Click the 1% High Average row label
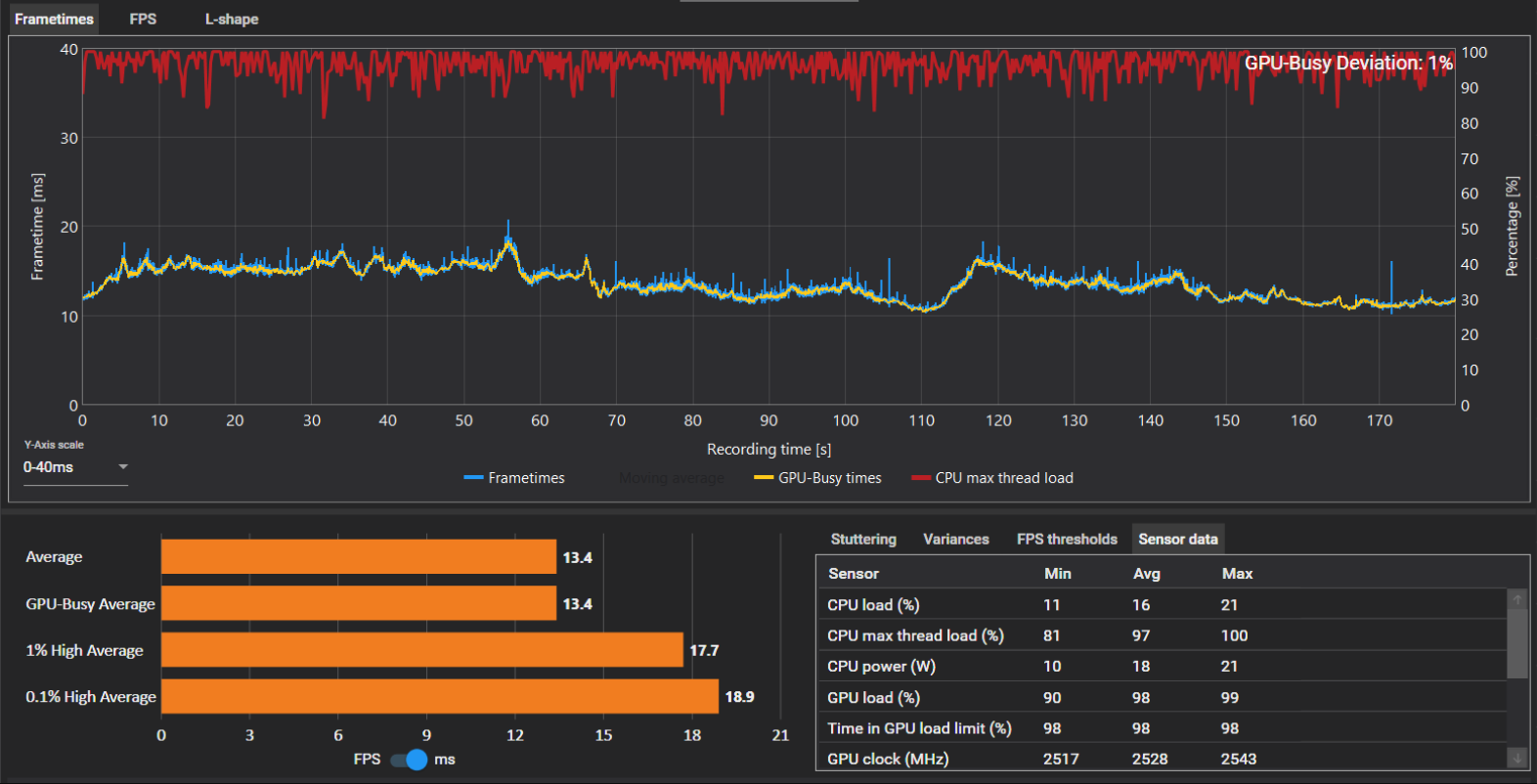 84,651
